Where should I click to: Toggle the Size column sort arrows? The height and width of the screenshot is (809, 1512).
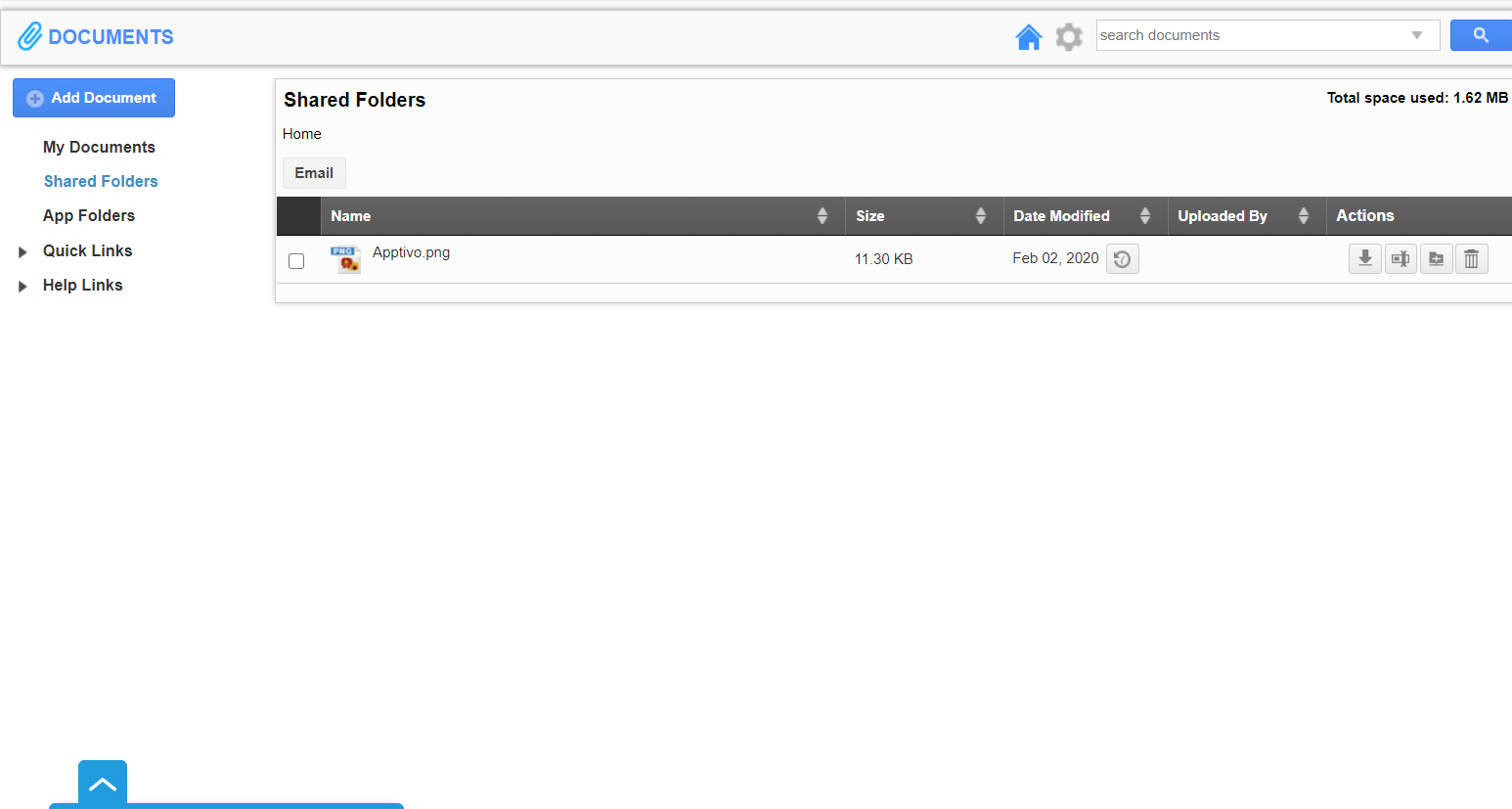[981, 215]
